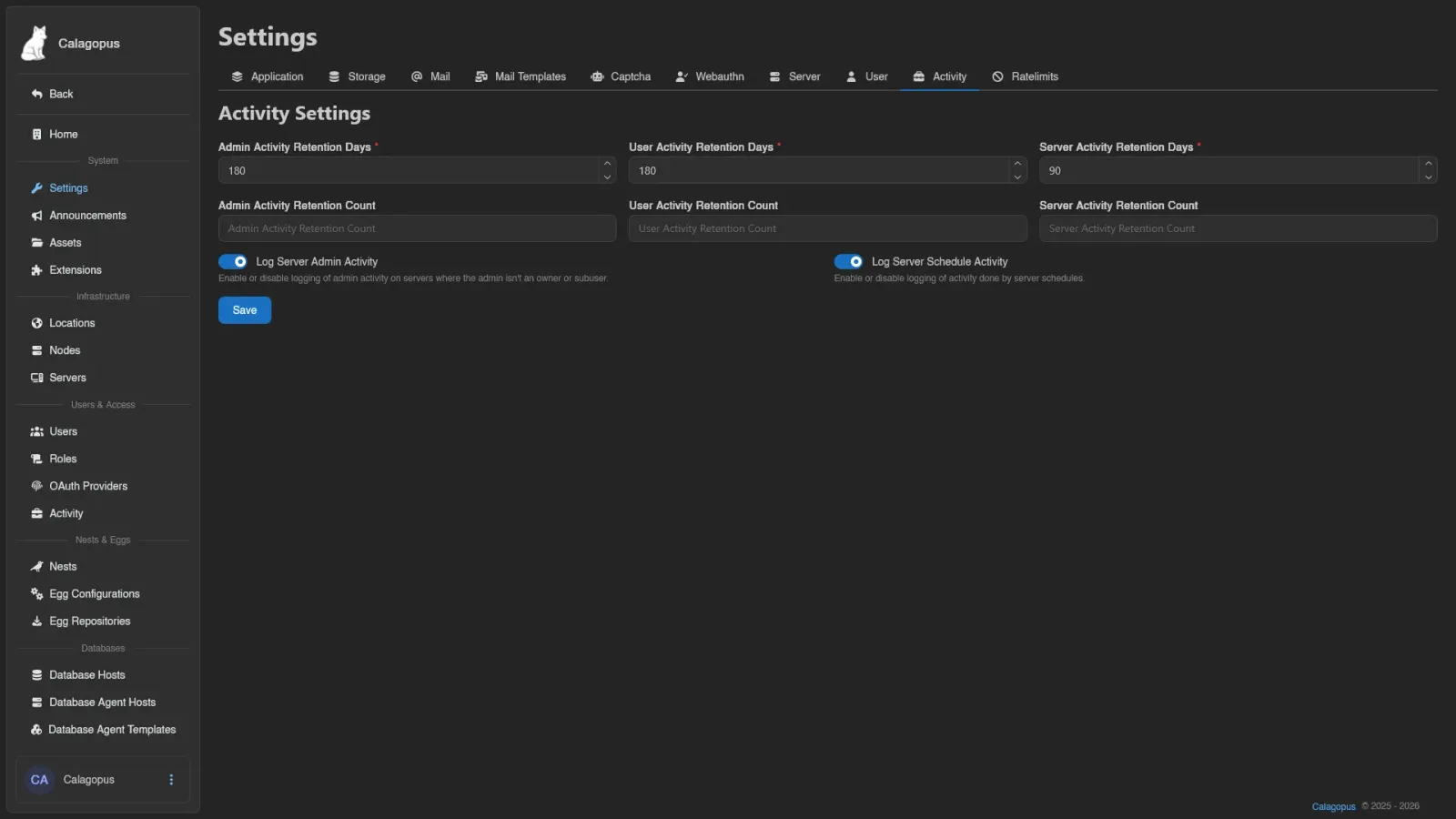1456x819 pixels.
Task: Click the Announcements megaphone icon
Action: 36,216
